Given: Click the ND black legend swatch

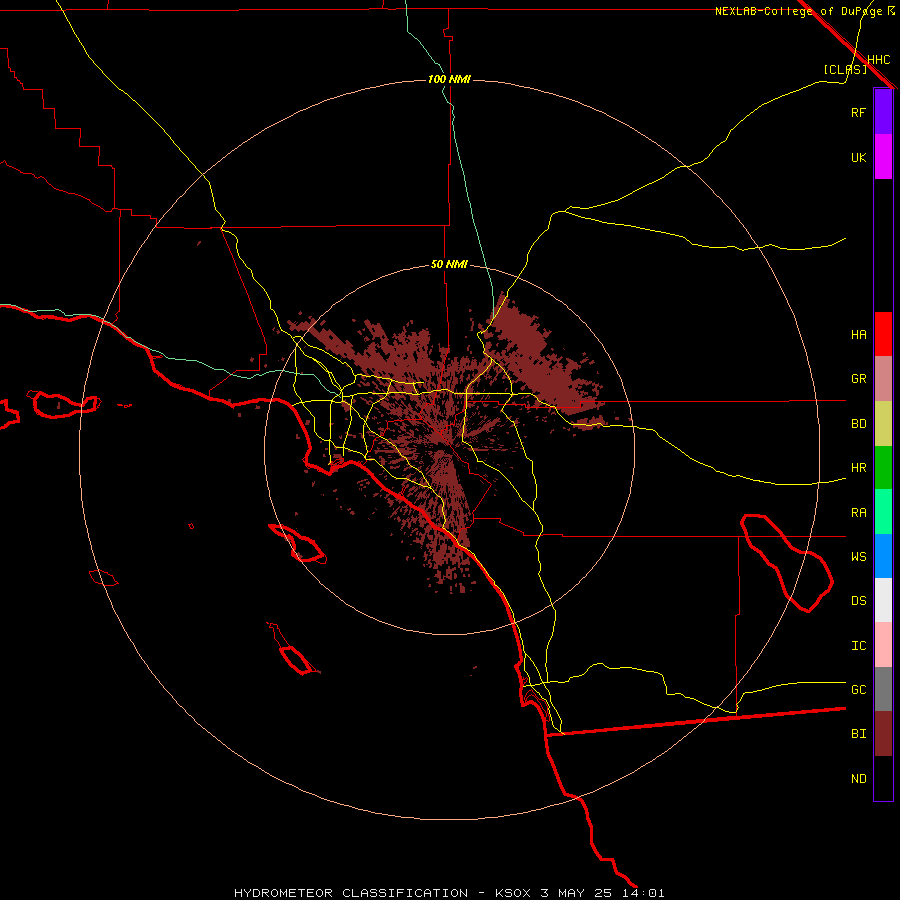Looking at the screenshot, I should pyautogui.click(x=883, y=778).
